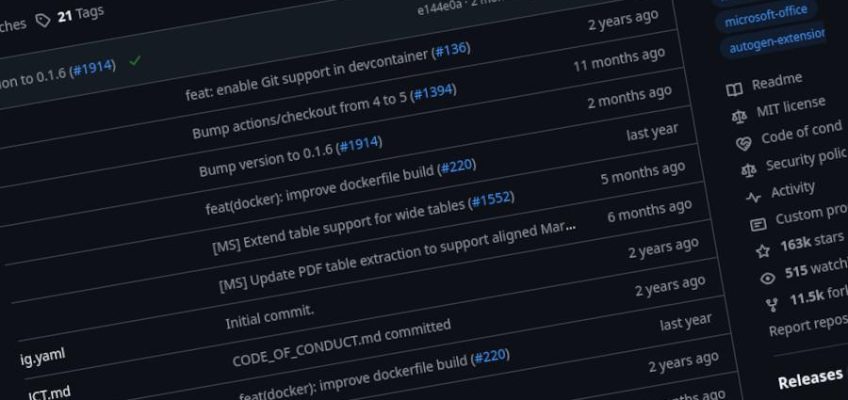The image size is (848, 400).
Task: Open pull request #1394 link
Action: (x=433, y=92)
